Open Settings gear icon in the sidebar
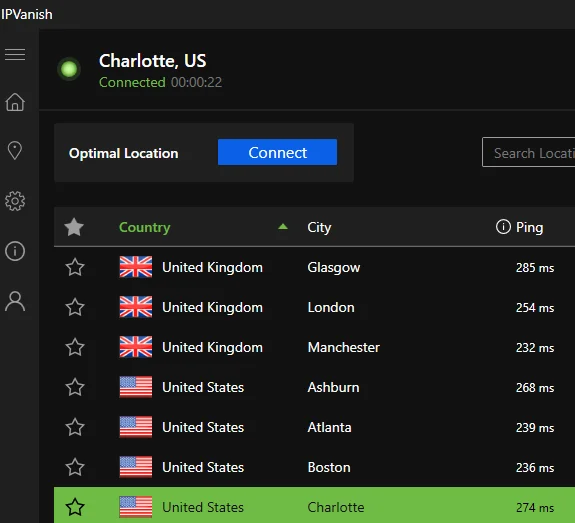The height and width of the screenshot is (523, 575). tap(15, 201)
